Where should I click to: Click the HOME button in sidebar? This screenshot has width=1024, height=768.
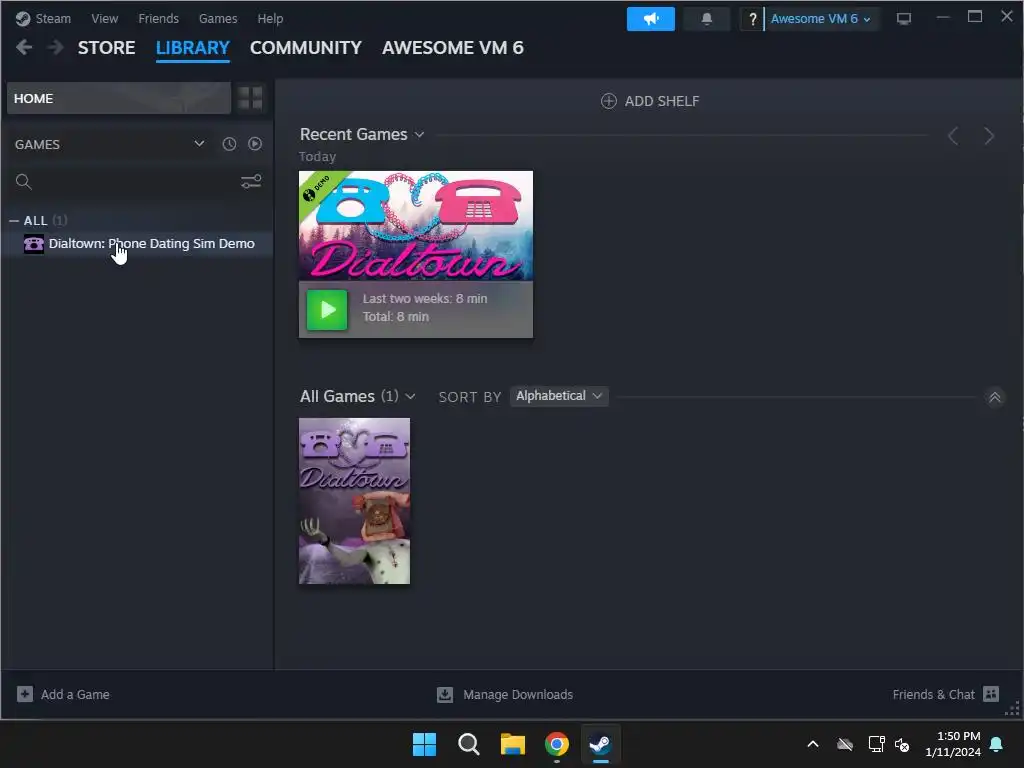(119, 98)
